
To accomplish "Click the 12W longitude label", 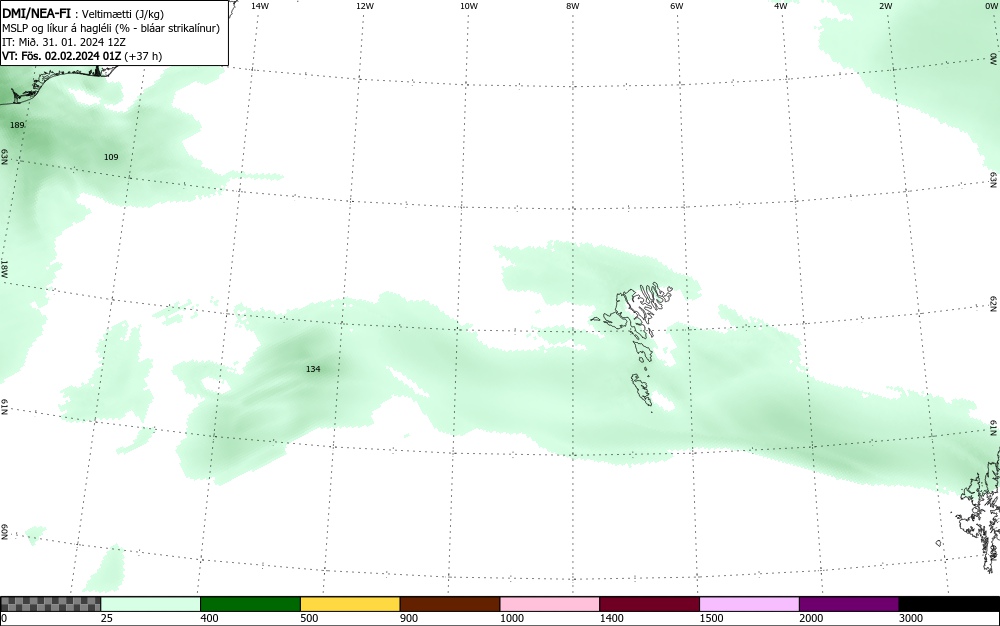I will pyautogui.click(x=365, y=6).
